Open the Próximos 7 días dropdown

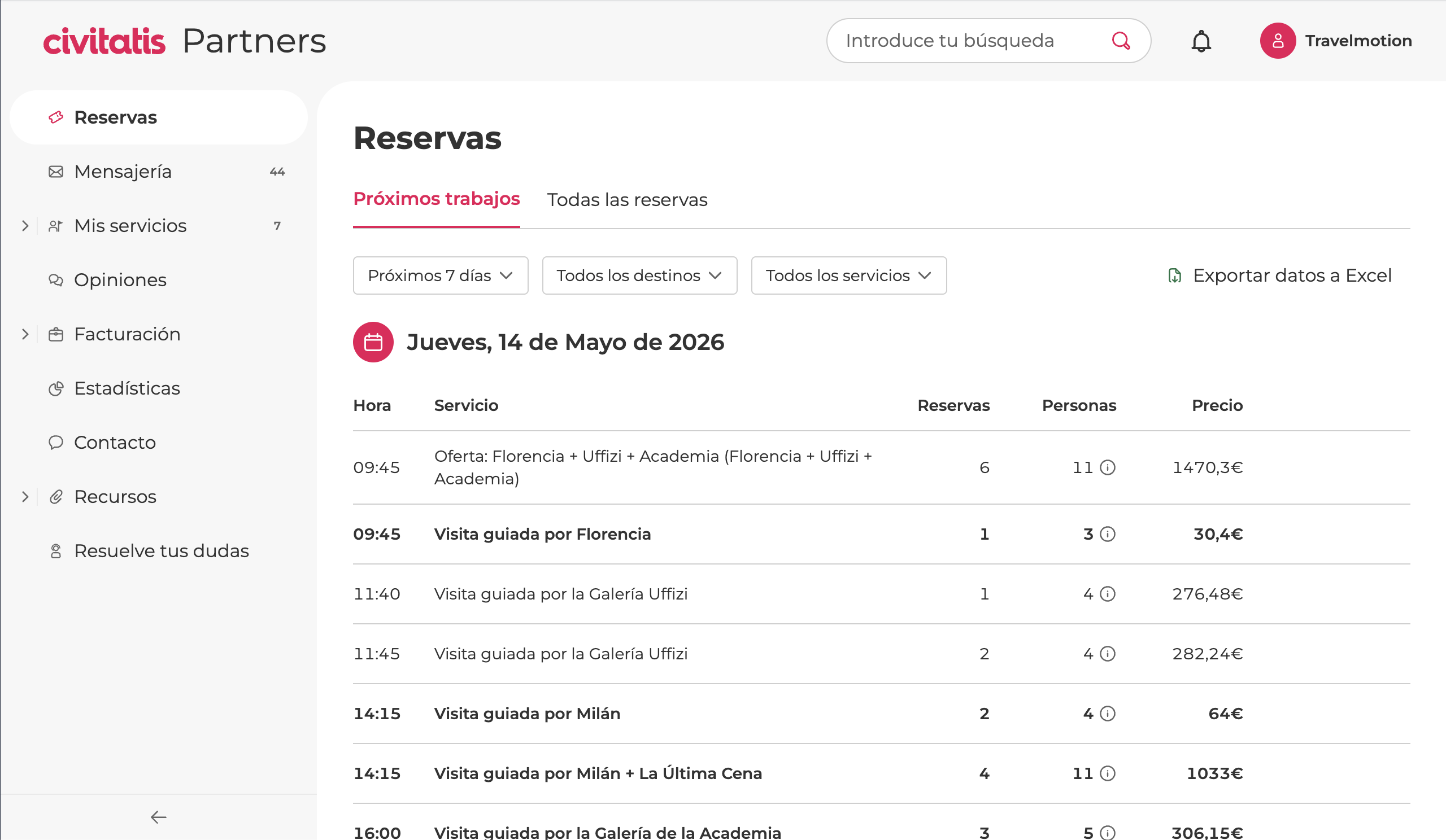pyautogui.click(x=440, y=276)
